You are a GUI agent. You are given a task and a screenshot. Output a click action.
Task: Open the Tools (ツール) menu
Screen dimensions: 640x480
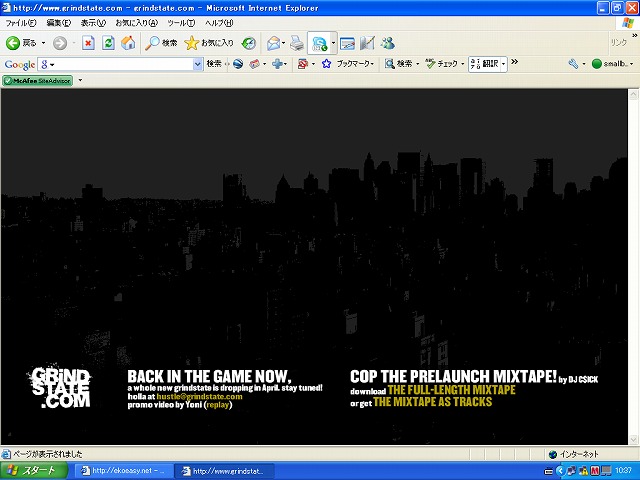(181, 23)
